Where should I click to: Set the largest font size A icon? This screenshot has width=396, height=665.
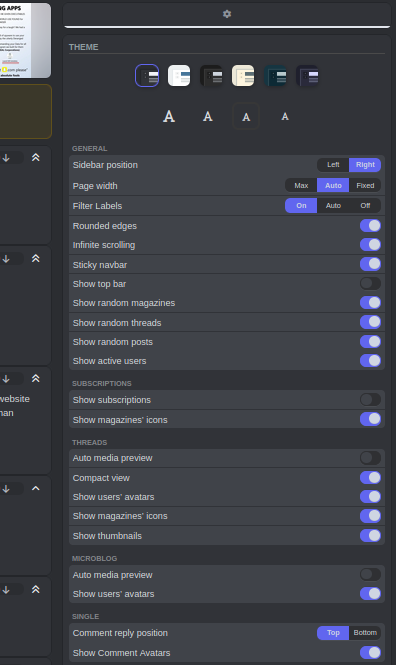[x=169, y=116]
